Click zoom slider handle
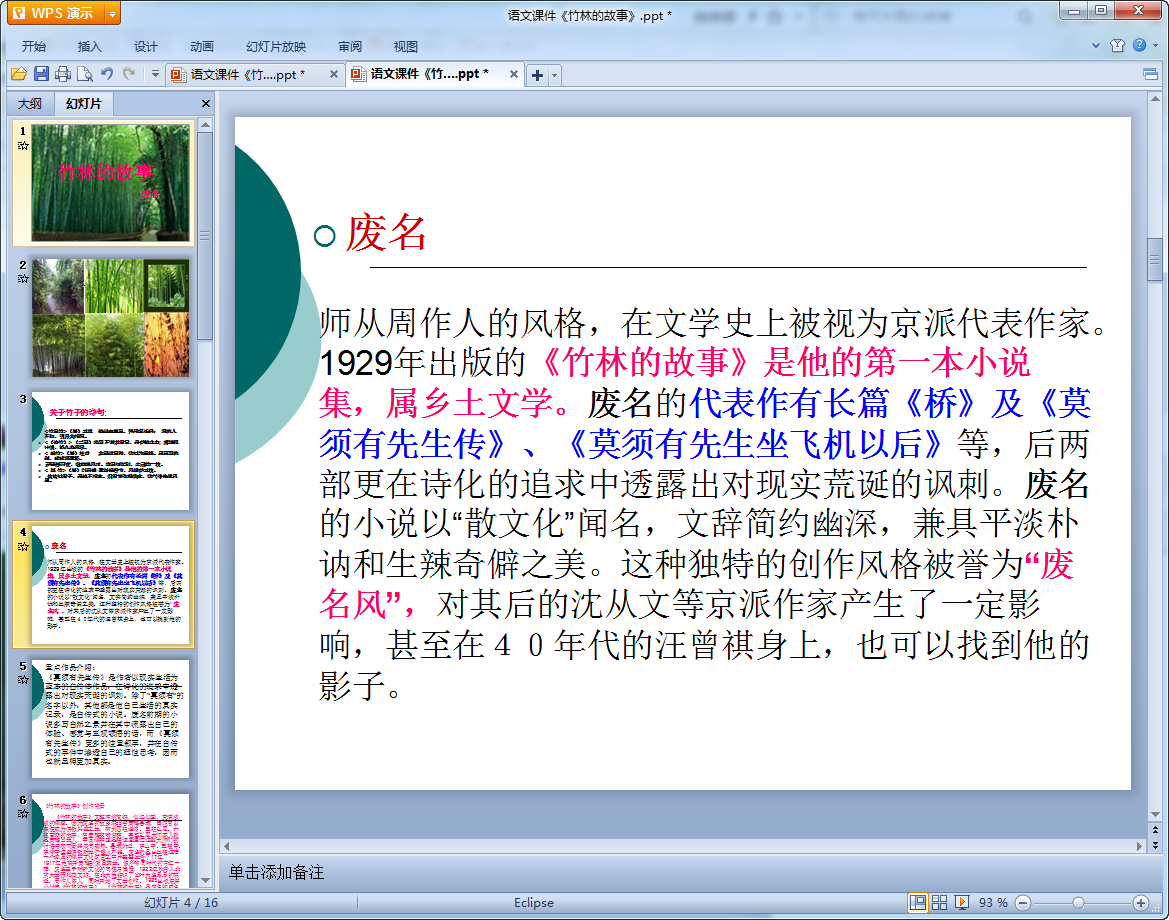Screen dimensions: 1169x920 tap(1078, 903)
